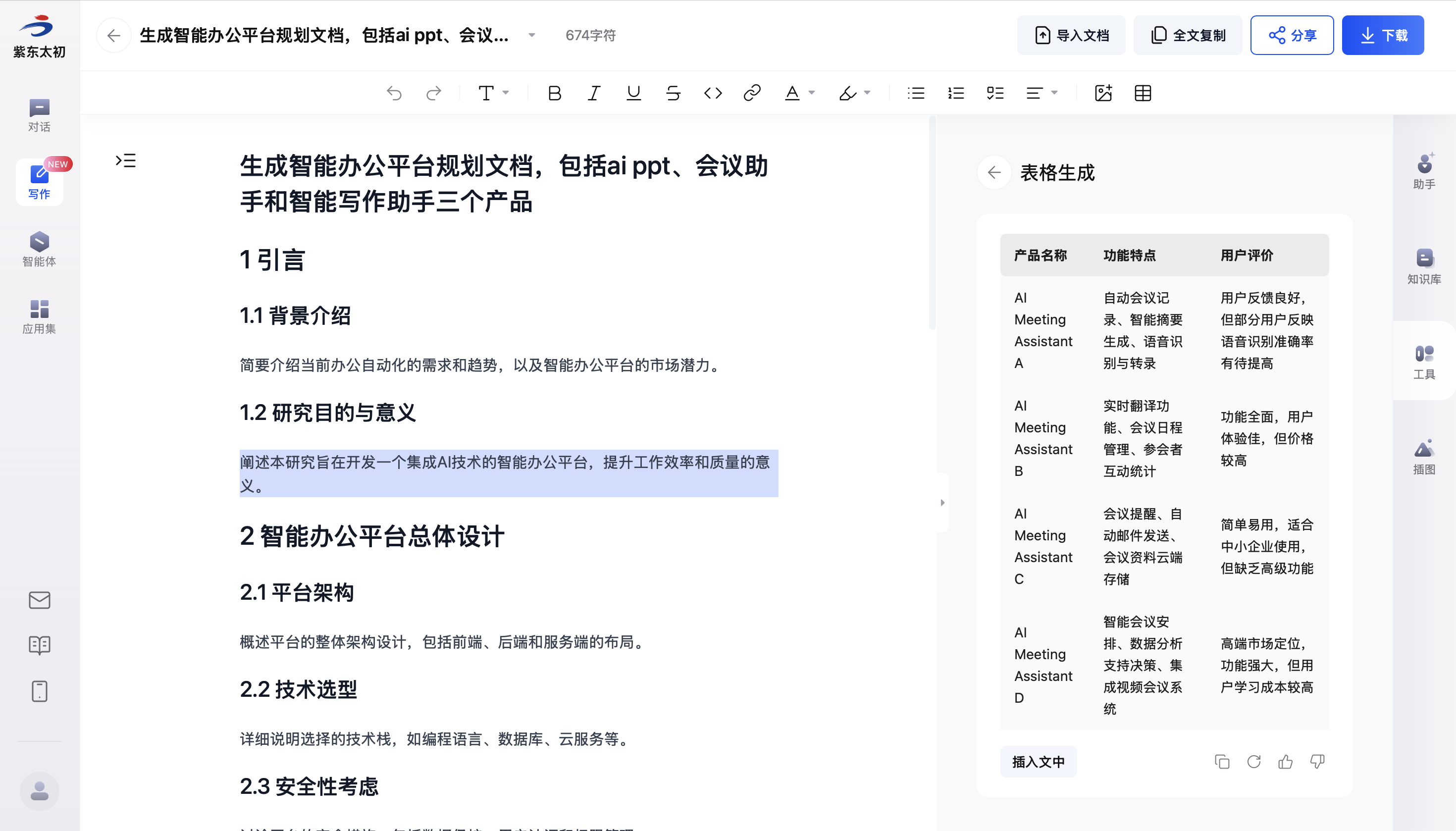The height and width of the screenshot is (831, 1456).
Task: Toggle checklist formatting
Action: point(995,93)
